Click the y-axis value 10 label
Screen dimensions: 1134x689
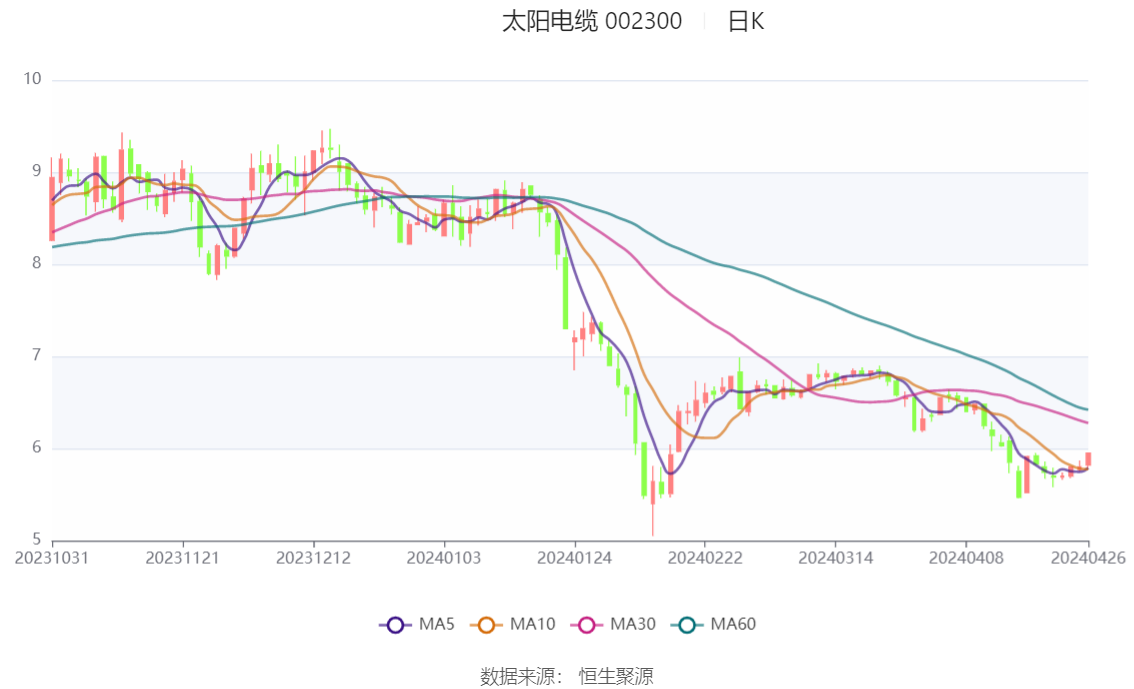click(34, 79)
